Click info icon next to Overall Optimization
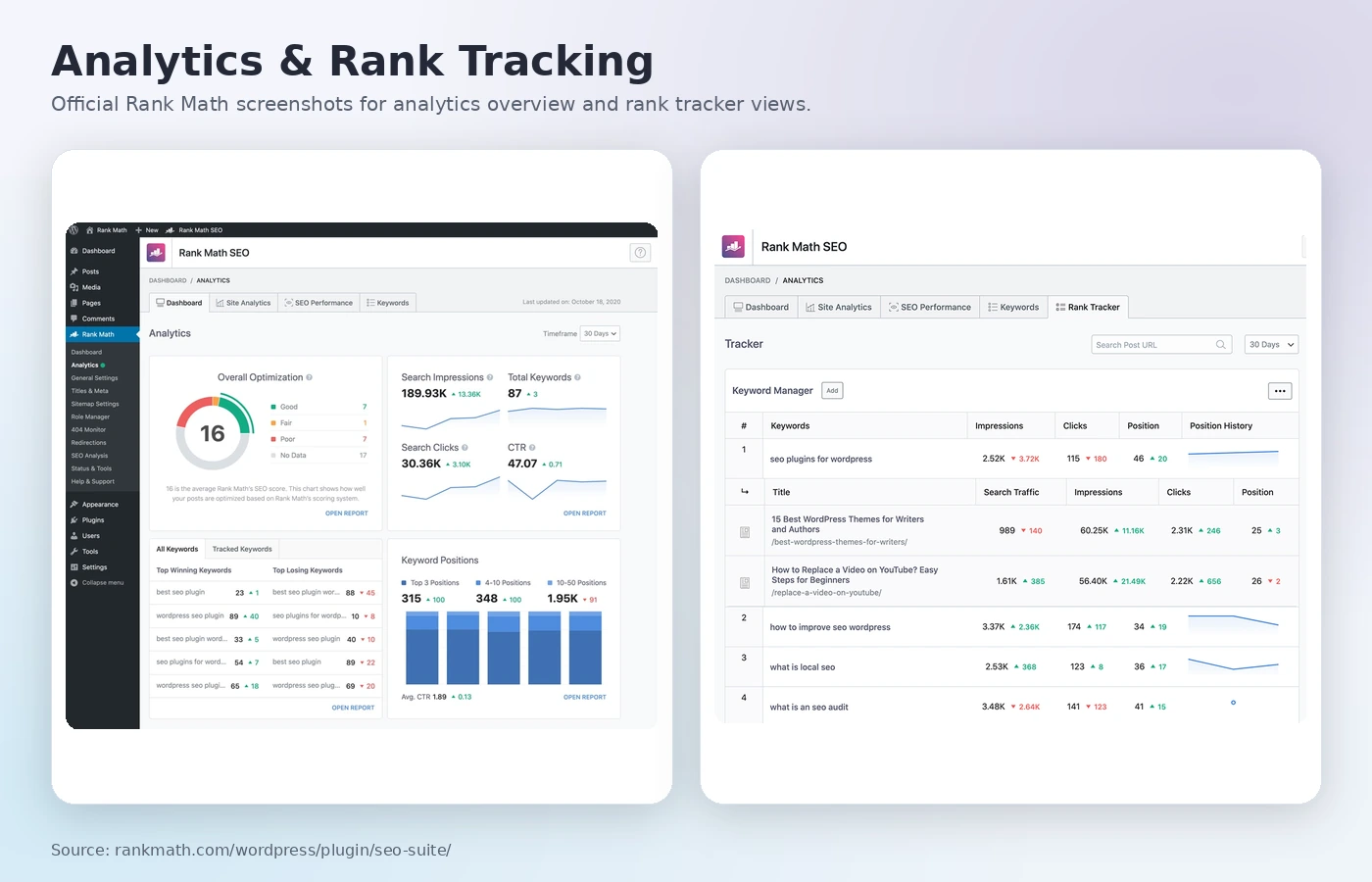This screenshot has height=882, width=1372. [310, 377]
